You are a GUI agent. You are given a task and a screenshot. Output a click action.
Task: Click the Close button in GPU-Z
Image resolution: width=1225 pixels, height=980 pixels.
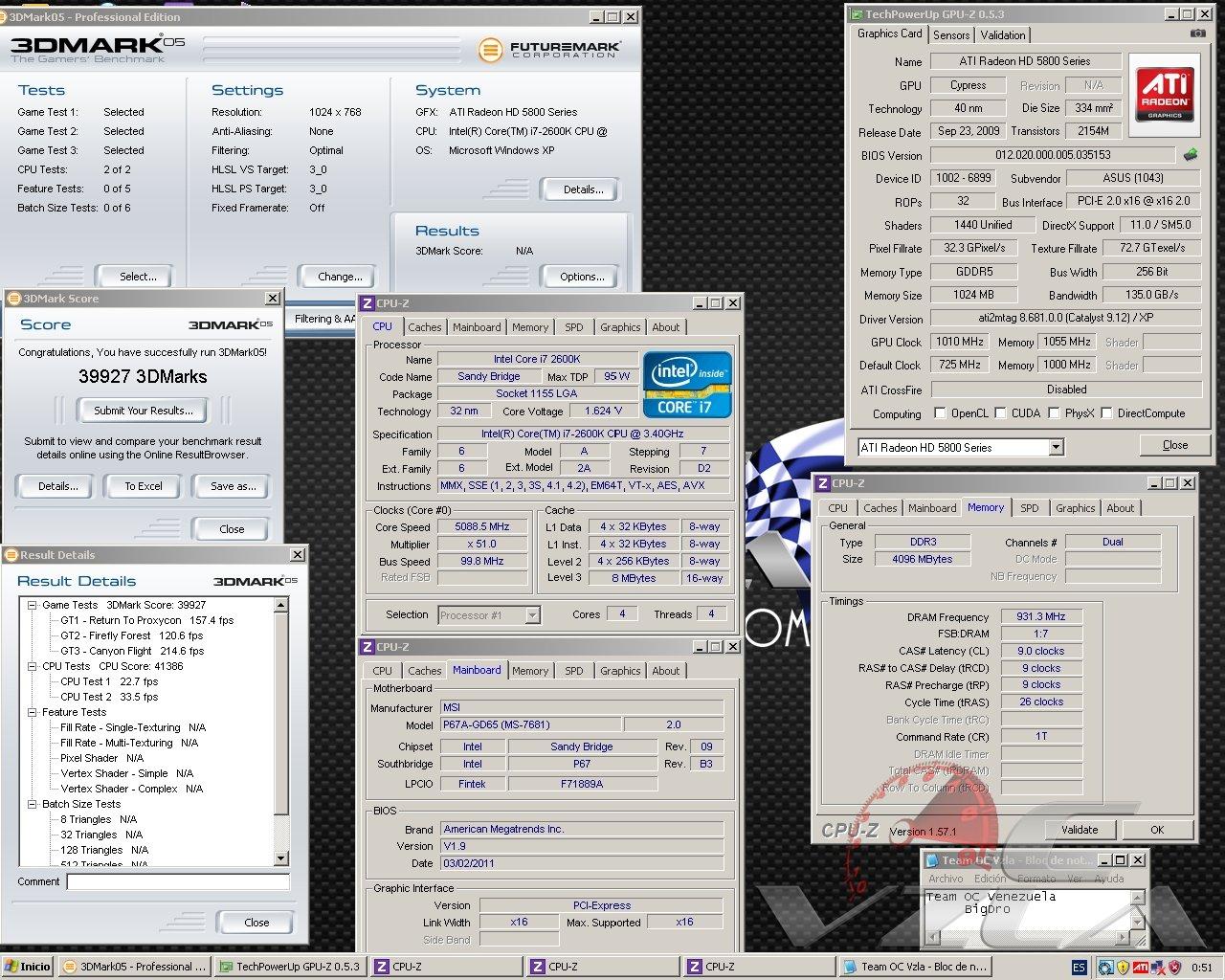pos(1175,445)
